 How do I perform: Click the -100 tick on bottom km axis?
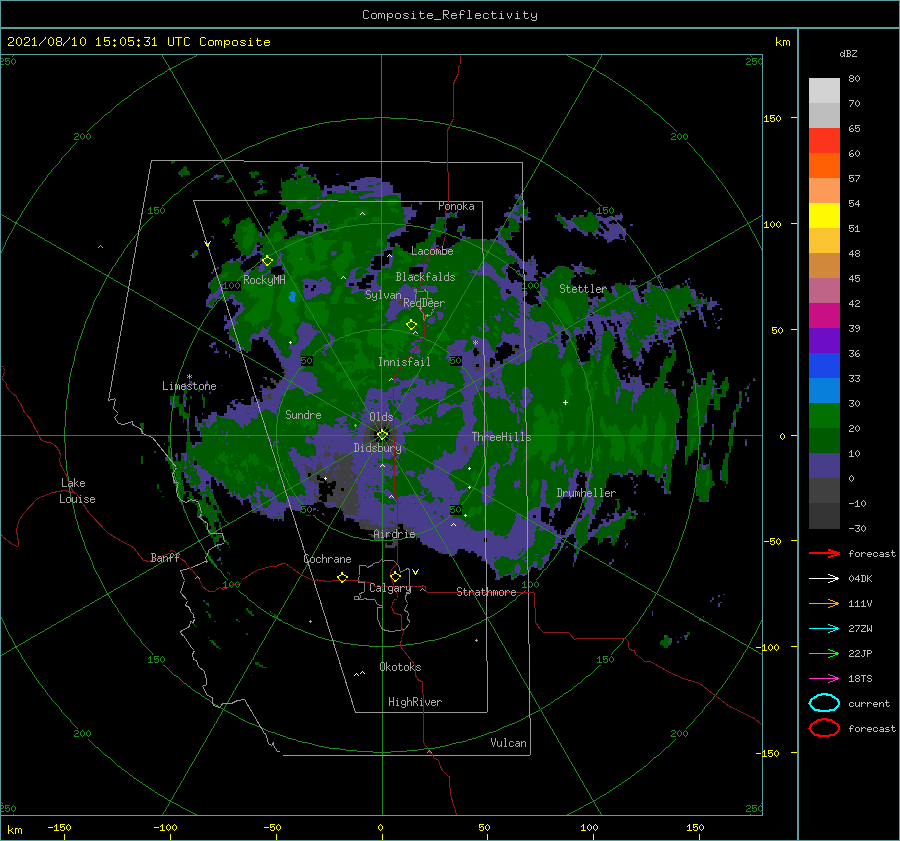165,827
